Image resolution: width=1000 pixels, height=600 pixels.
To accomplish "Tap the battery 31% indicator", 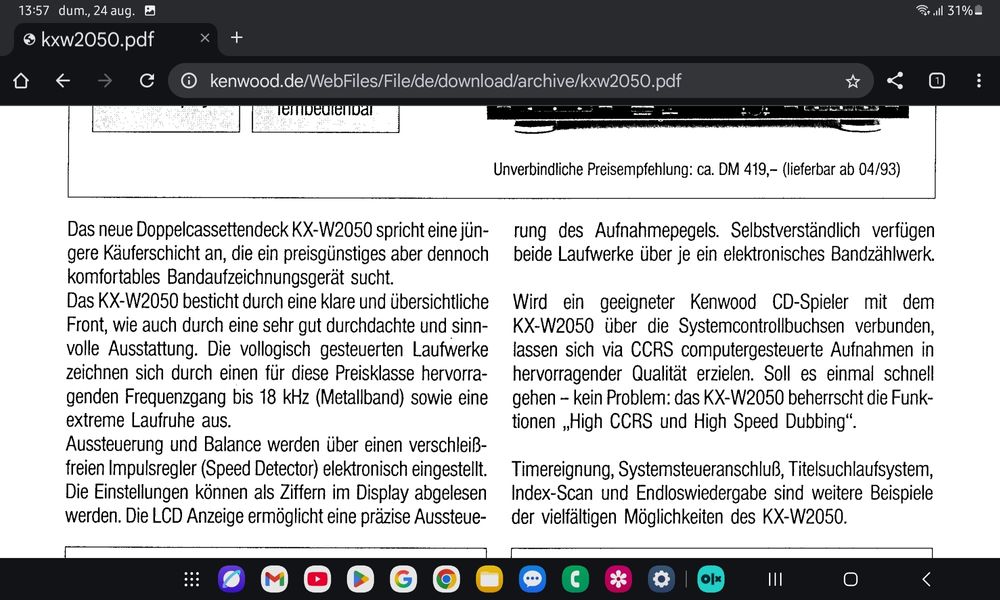I will pyautogui.click(x=965, y=10).
